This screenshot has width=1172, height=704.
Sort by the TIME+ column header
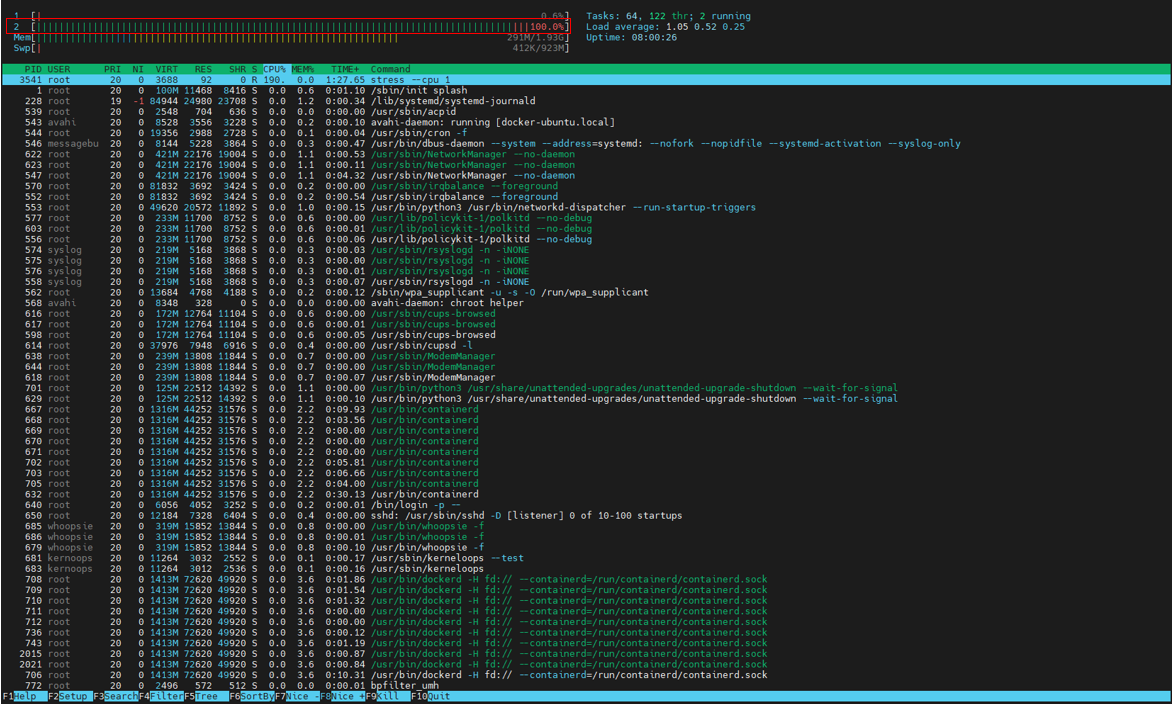(345, 69)
